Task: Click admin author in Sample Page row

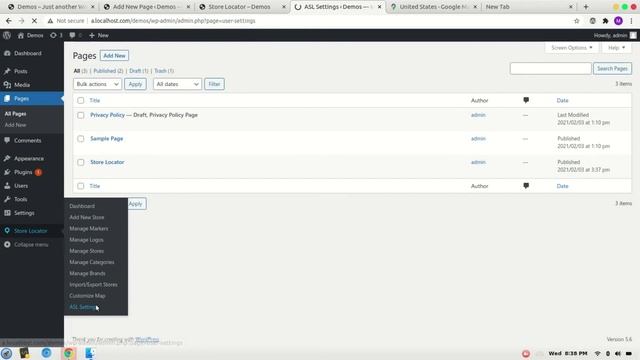Action: [478, 139]
